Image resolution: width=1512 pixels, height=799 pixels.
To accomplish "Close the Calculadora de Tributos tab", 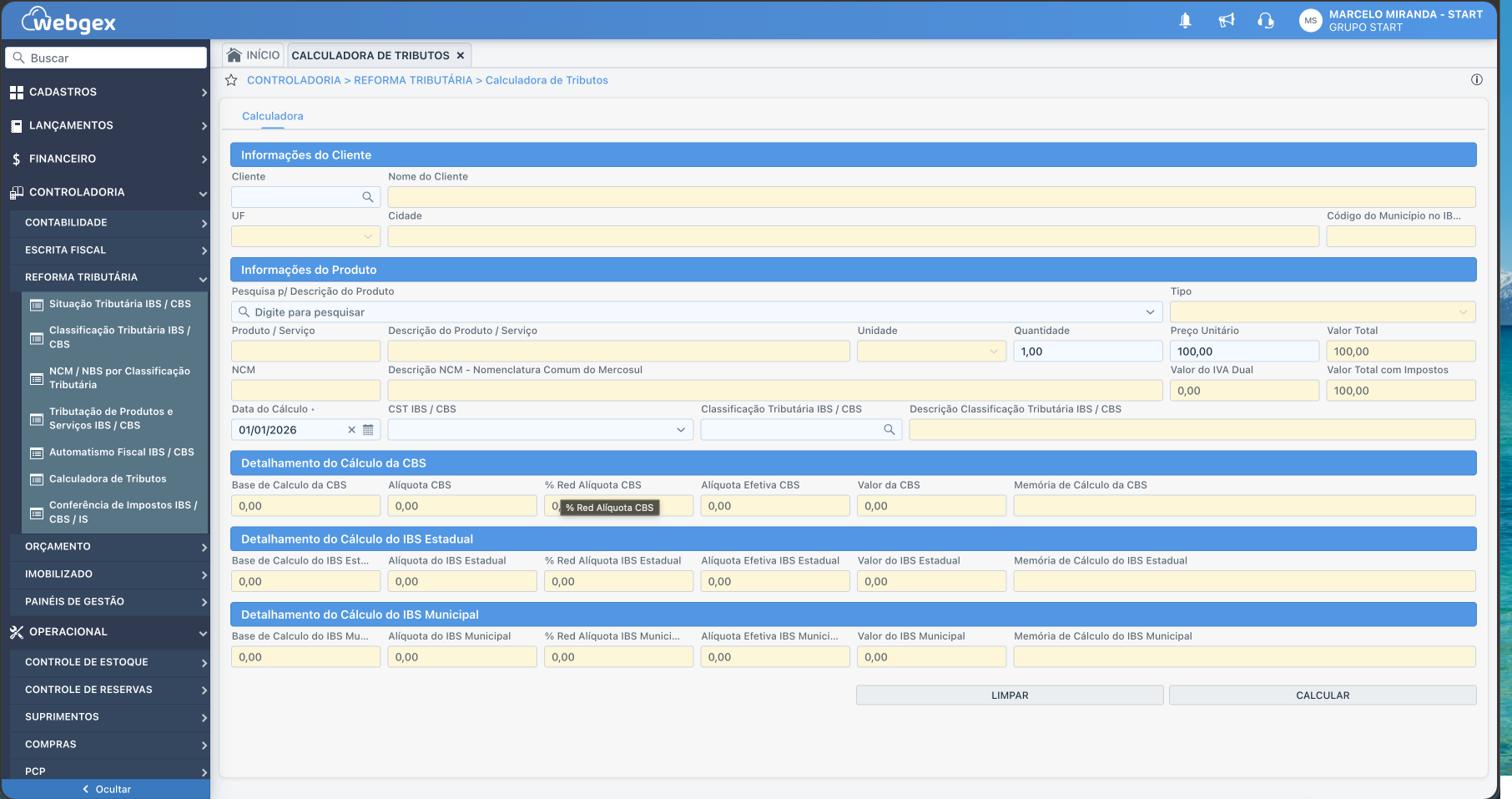I will pos(460,56).
